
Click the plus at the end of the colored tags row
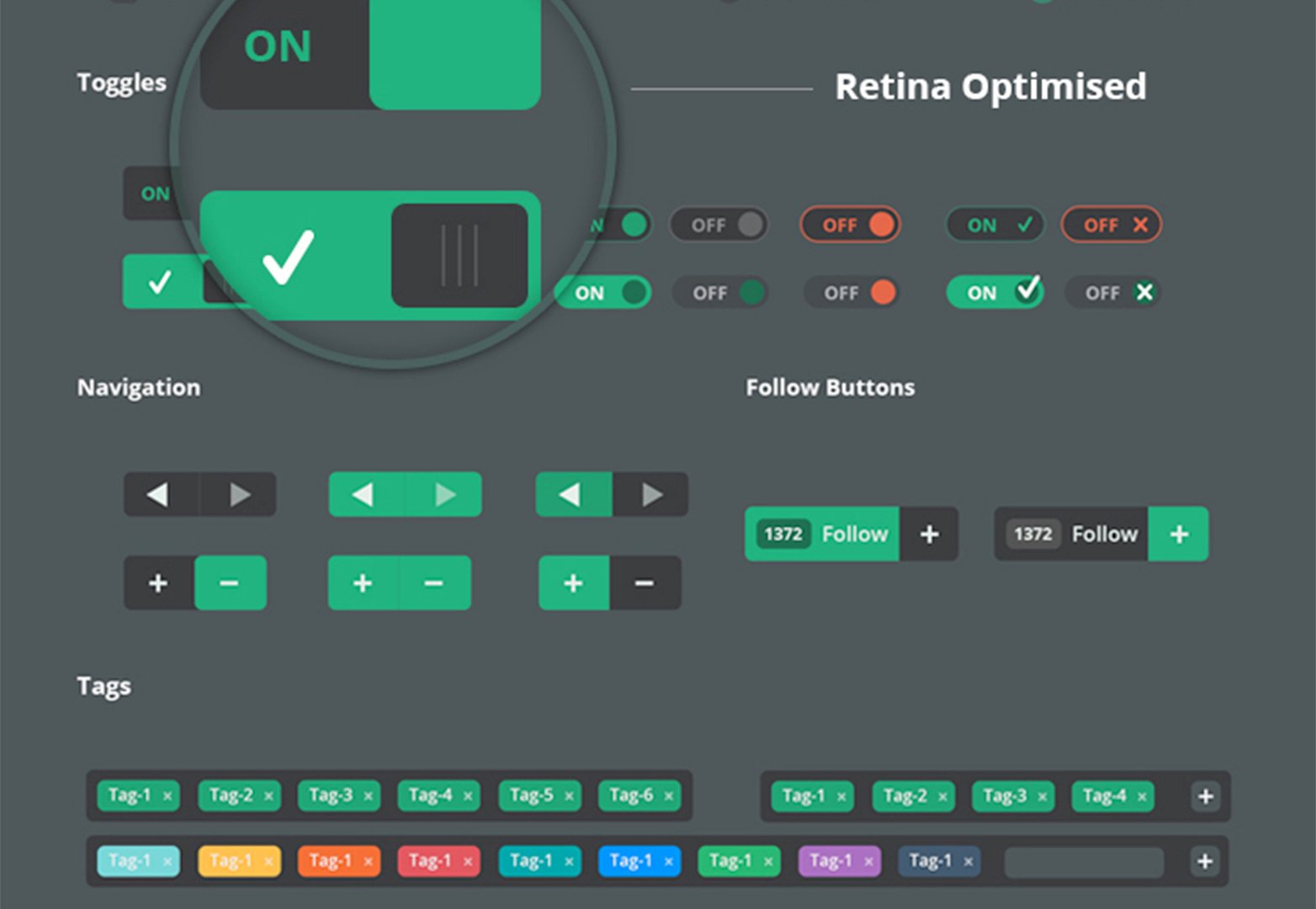coord(1205,861)
